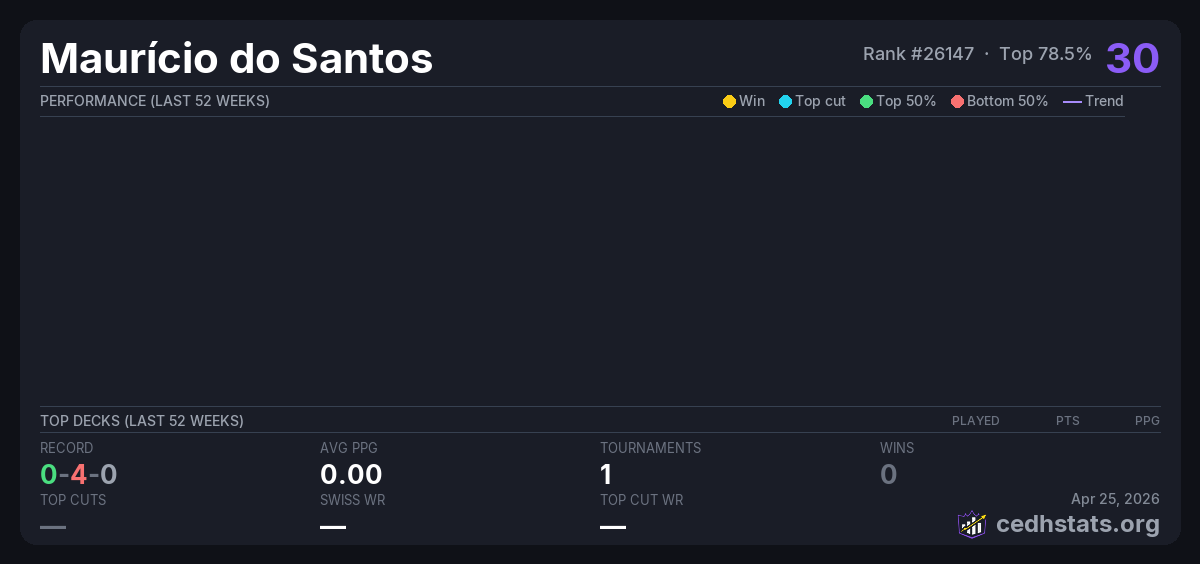The width and height of the screenshot is (1200, 564).
Task: Click the purple Trend line marker
Action: (x=1071, y=101)
